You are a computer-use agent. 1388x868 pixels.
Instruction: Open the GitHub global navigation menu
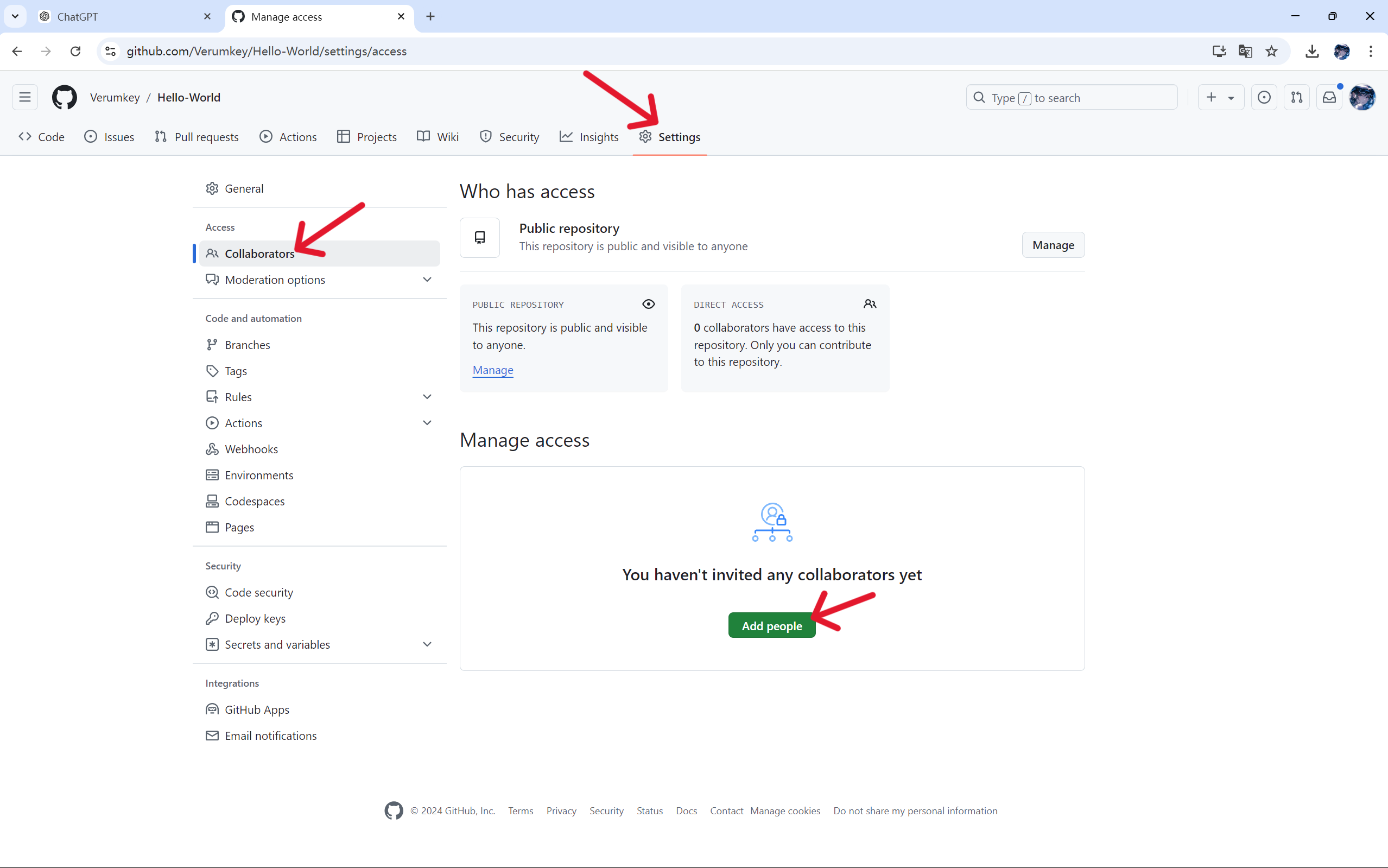click(24, 98)
